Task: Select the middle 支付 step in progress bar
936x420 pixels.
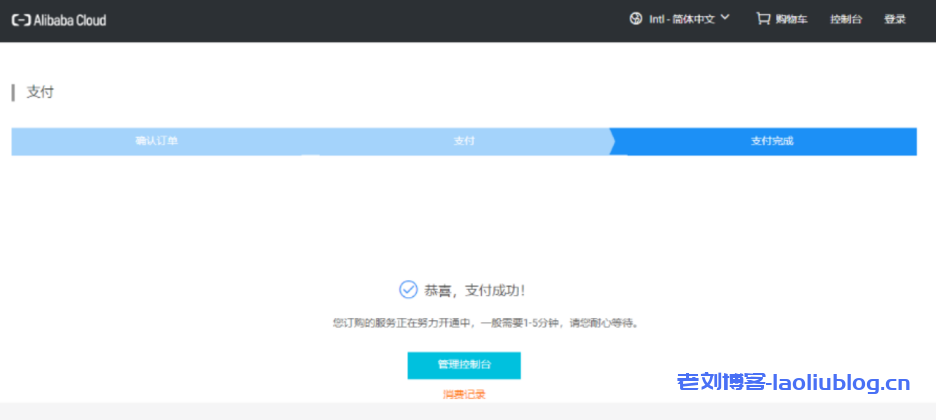Action: click(464, 141)
